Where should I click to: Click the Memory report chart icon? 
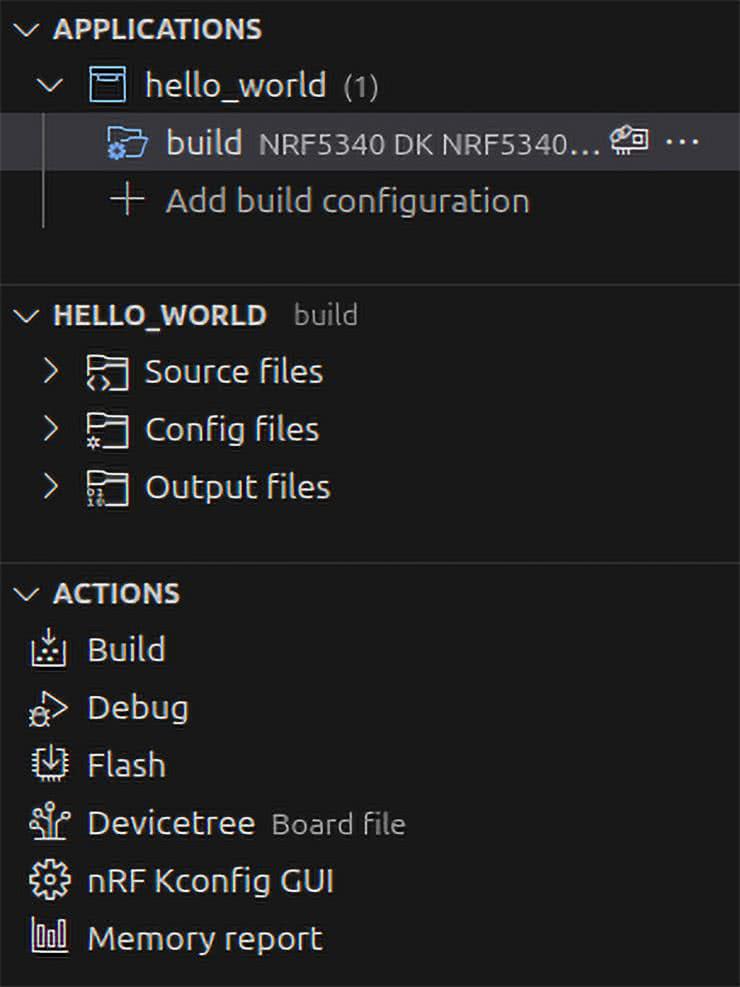48,939
